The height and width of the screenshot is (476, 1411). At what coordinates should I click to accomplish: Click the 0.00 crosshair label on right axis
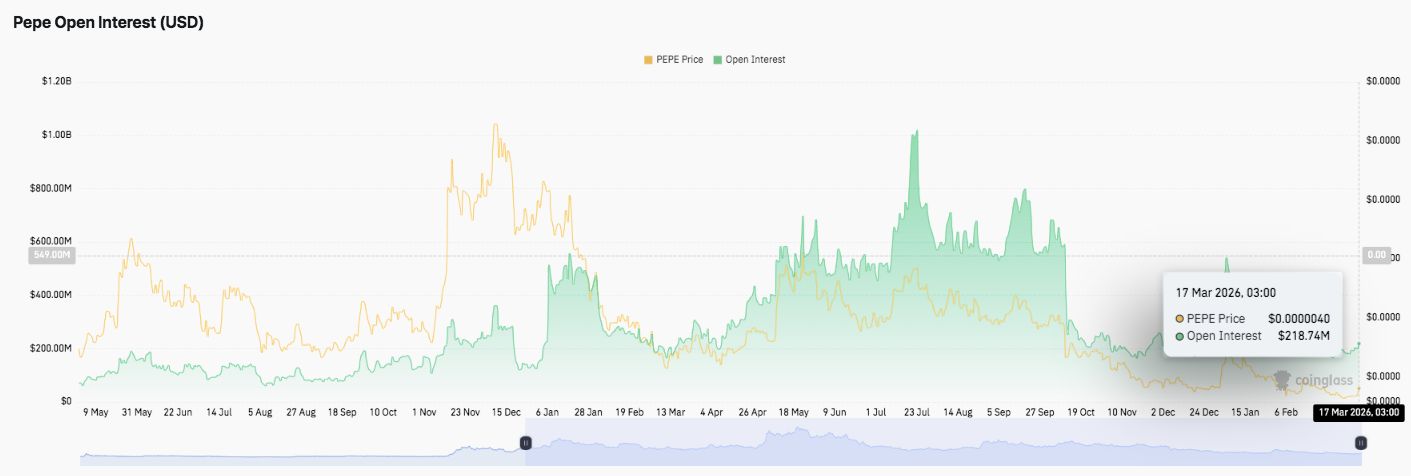tap(1376, 256)
